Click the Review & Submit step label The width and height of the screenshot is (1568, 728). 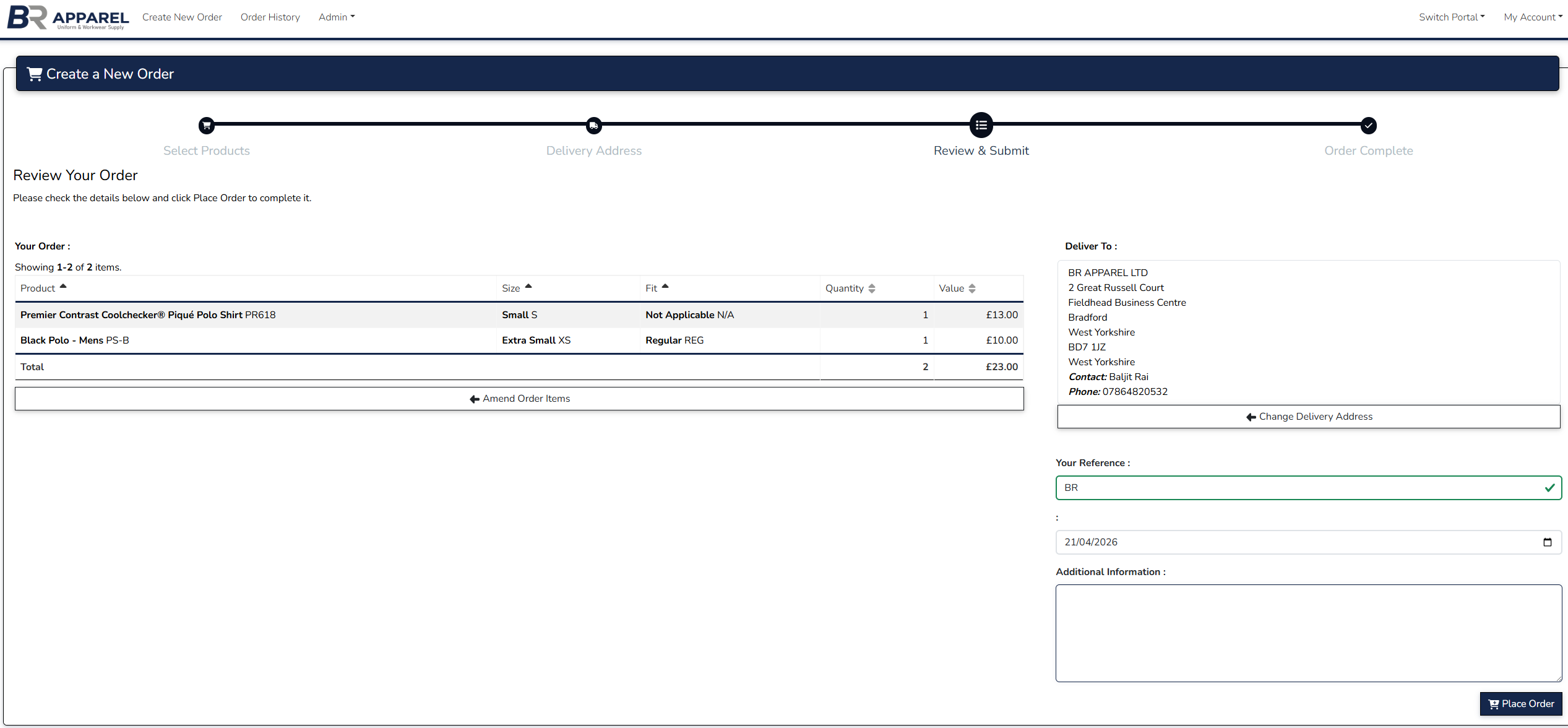[981, 150]
